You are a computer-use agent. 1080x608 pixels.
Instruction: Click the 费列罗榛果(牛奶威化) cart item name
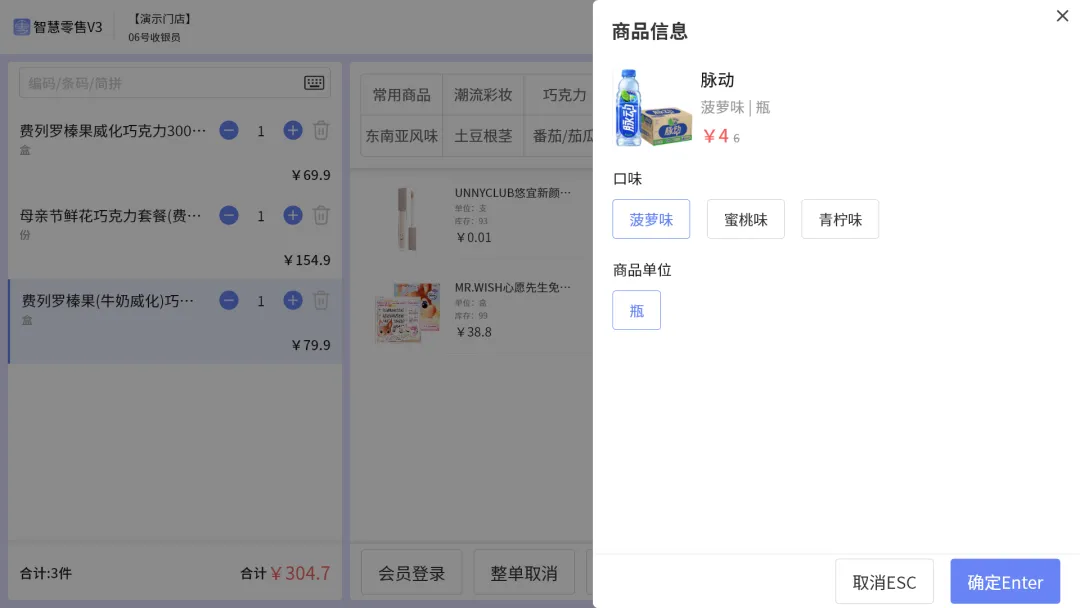pos(107,300)
